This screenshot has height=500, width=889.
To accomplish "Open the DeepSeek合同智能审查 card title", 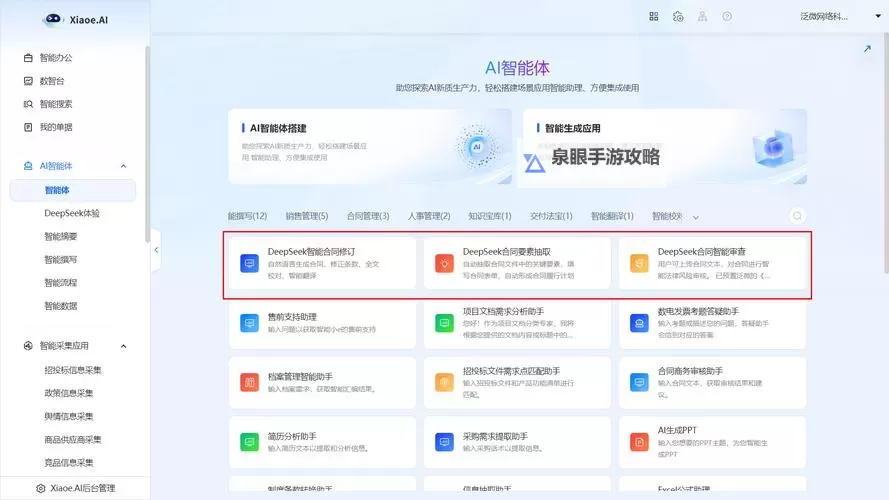I will click(702, 252).
